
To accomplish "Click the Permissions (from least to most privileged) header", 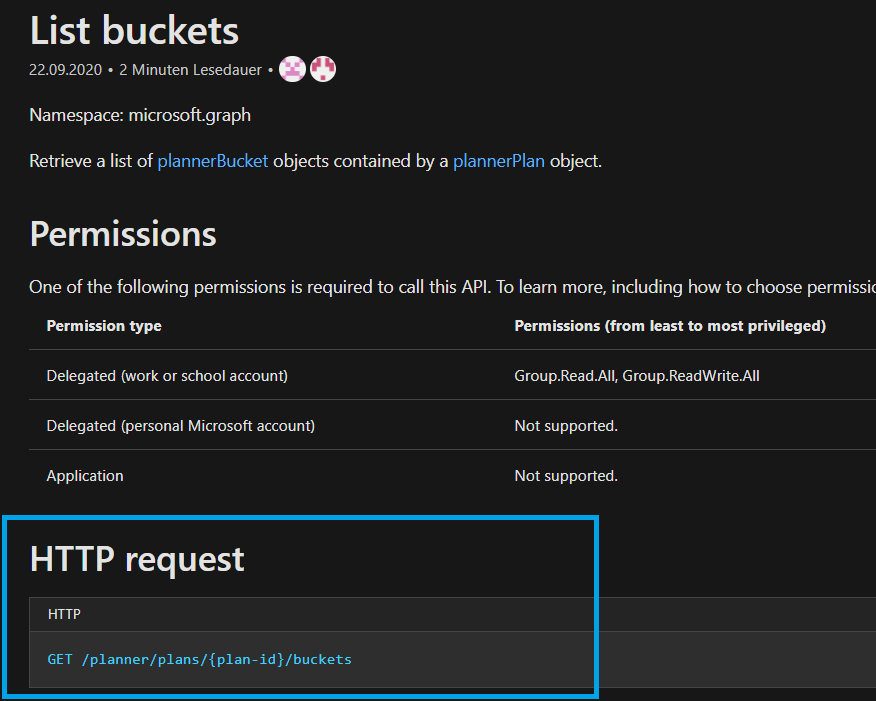I will click(x=670, y=326).
